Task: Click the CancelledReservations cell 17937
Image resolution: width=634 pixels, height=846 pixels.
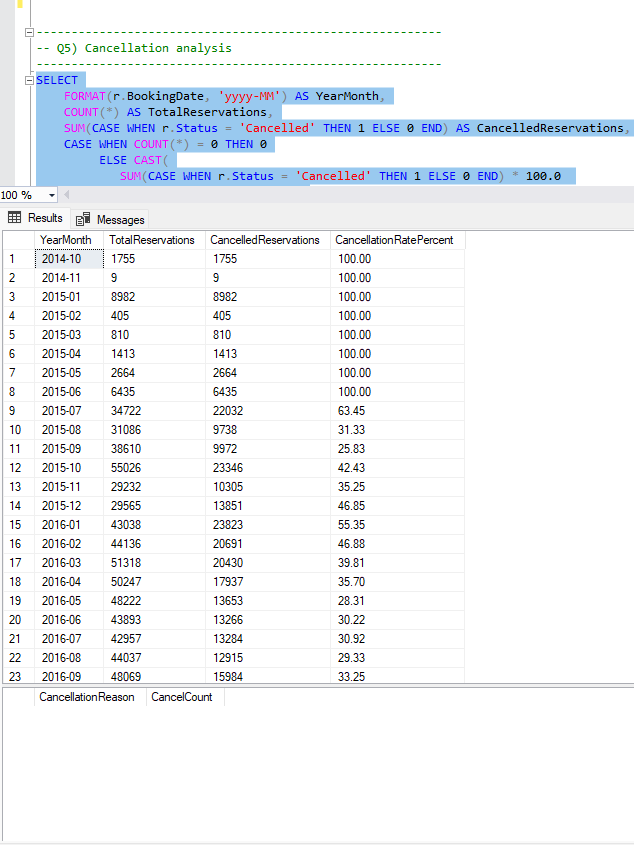Action: 268,582
